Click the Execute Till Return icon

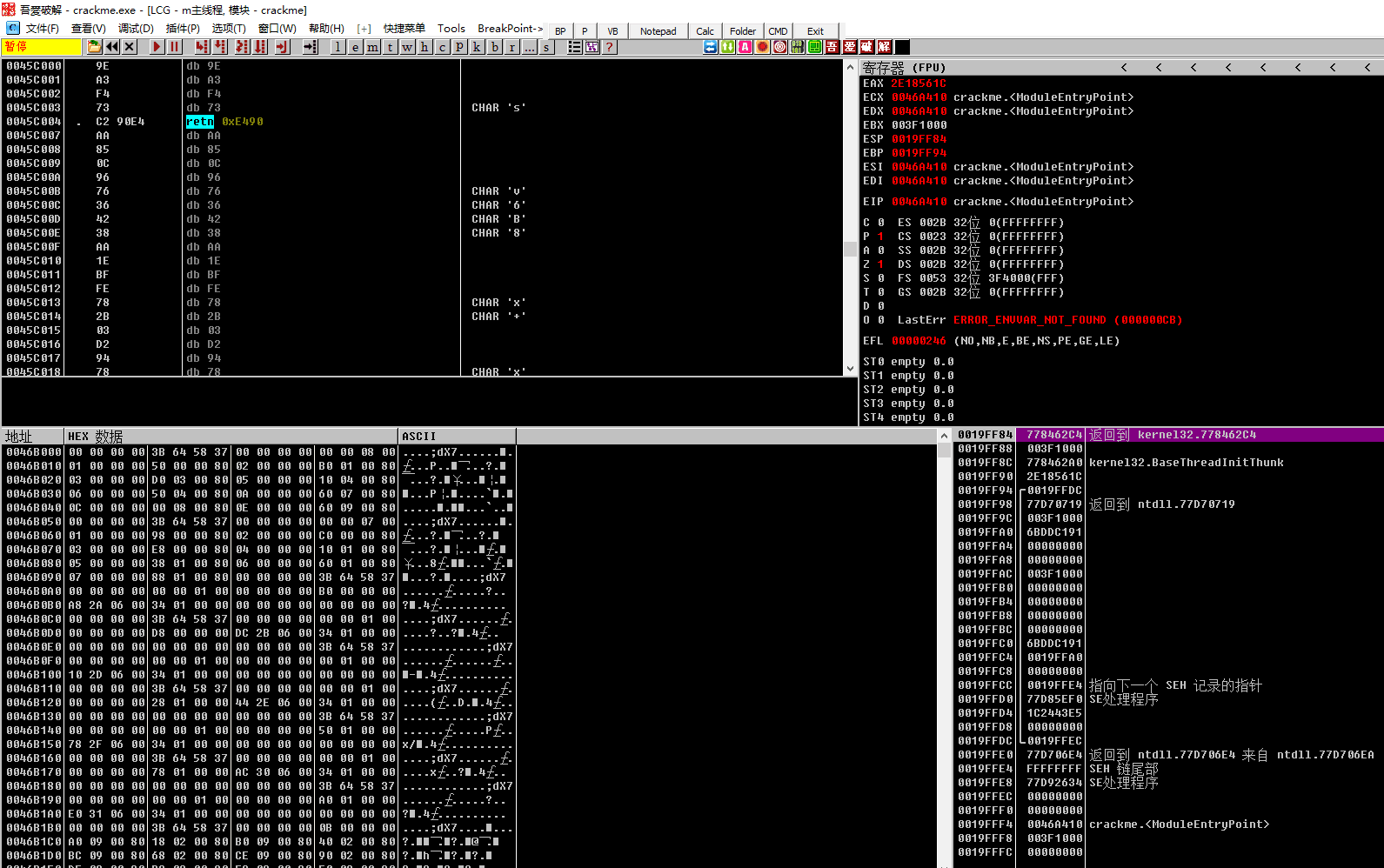click(282, 47)
